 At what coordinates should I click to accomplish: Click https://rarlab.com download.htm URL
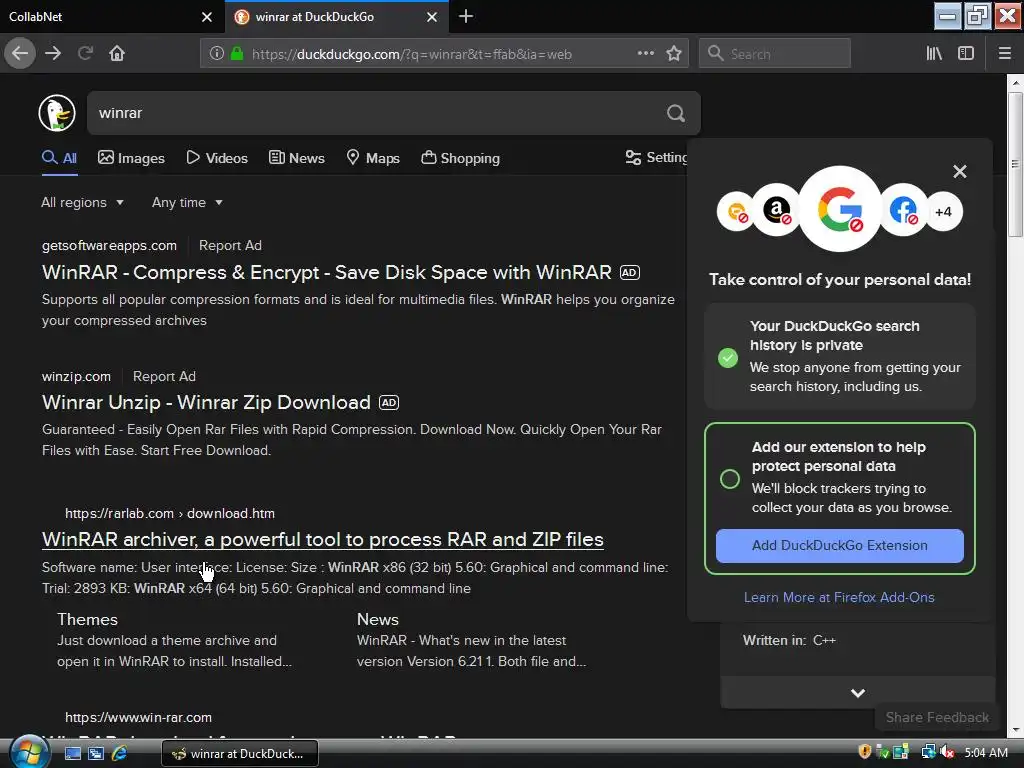pos(170,513)
